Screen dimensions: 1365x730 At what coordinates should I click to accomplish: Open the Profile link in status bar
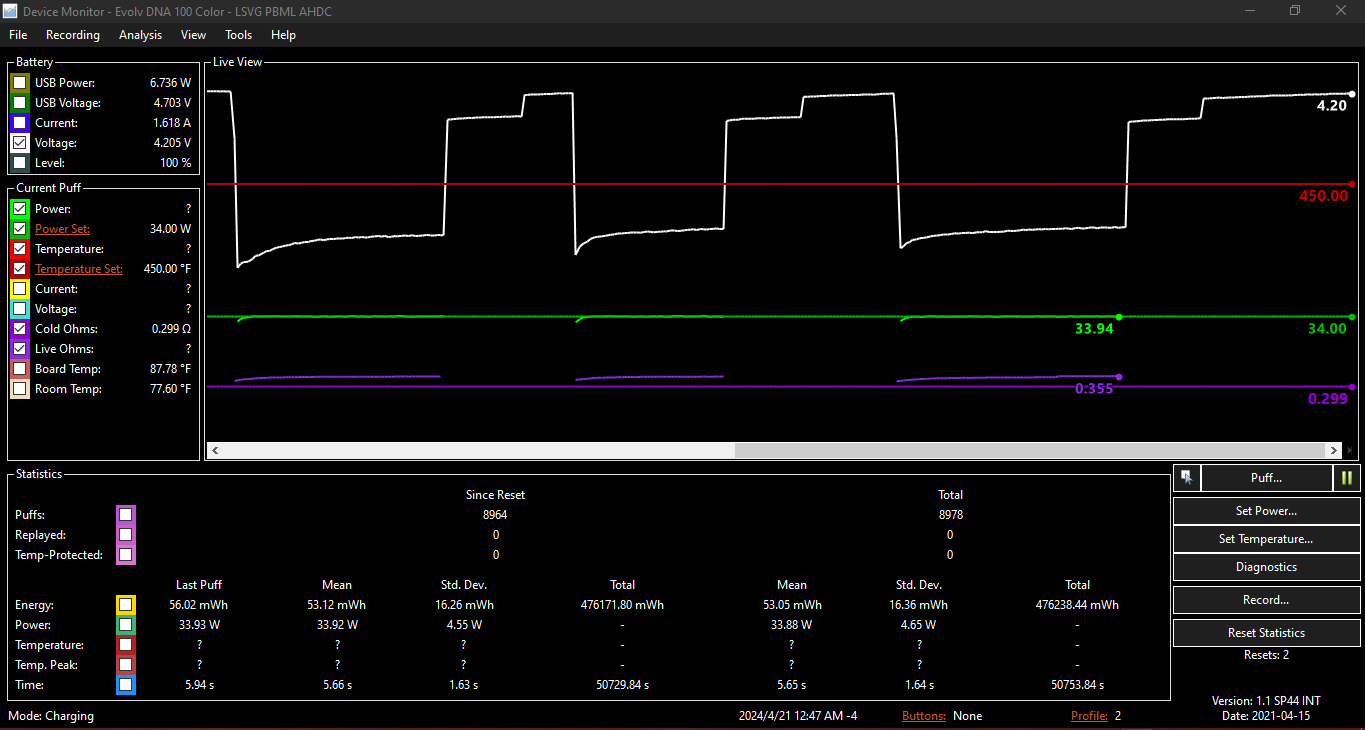[x=1088, y=716]
